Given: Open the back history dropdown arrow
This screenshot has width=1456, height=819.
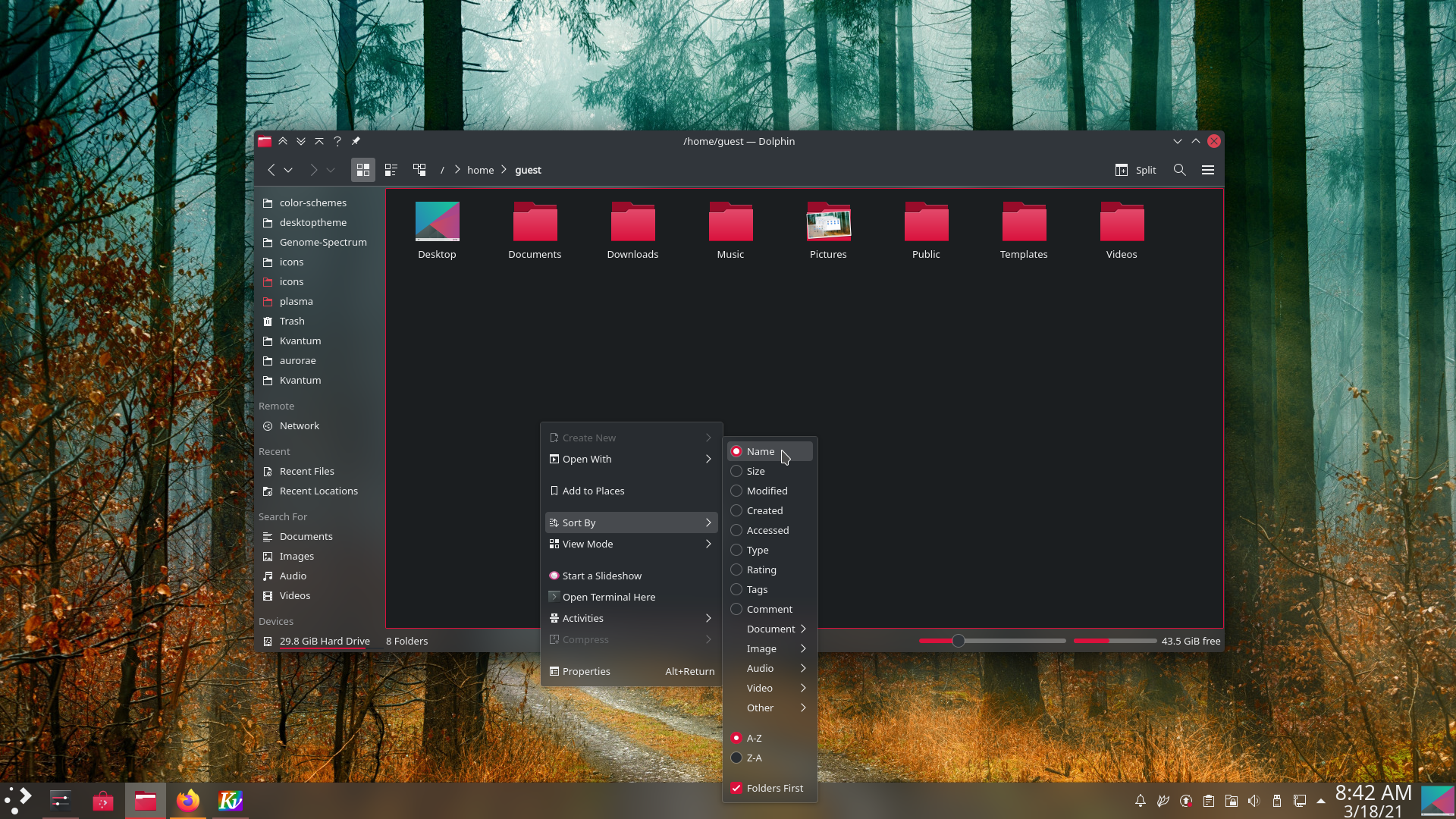Looking at the screenshot, I should coord(288,170).
